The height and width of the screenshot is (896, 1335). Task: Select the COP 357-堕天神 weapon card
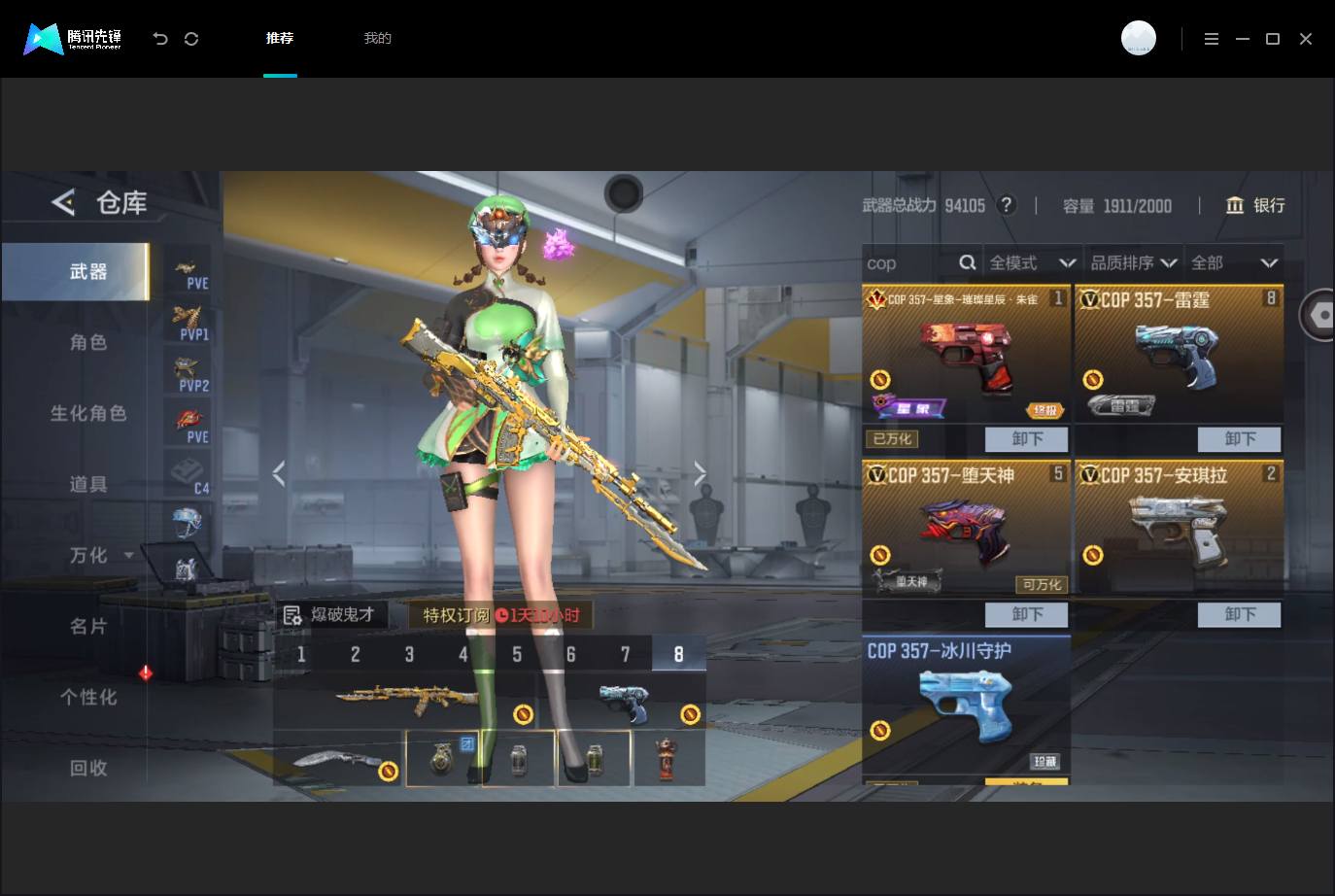966,529
